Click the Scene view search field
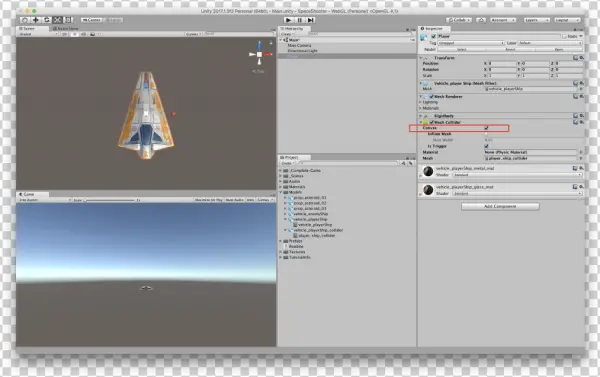The height and width of the screenshot is (377, 600). point(238,34)
